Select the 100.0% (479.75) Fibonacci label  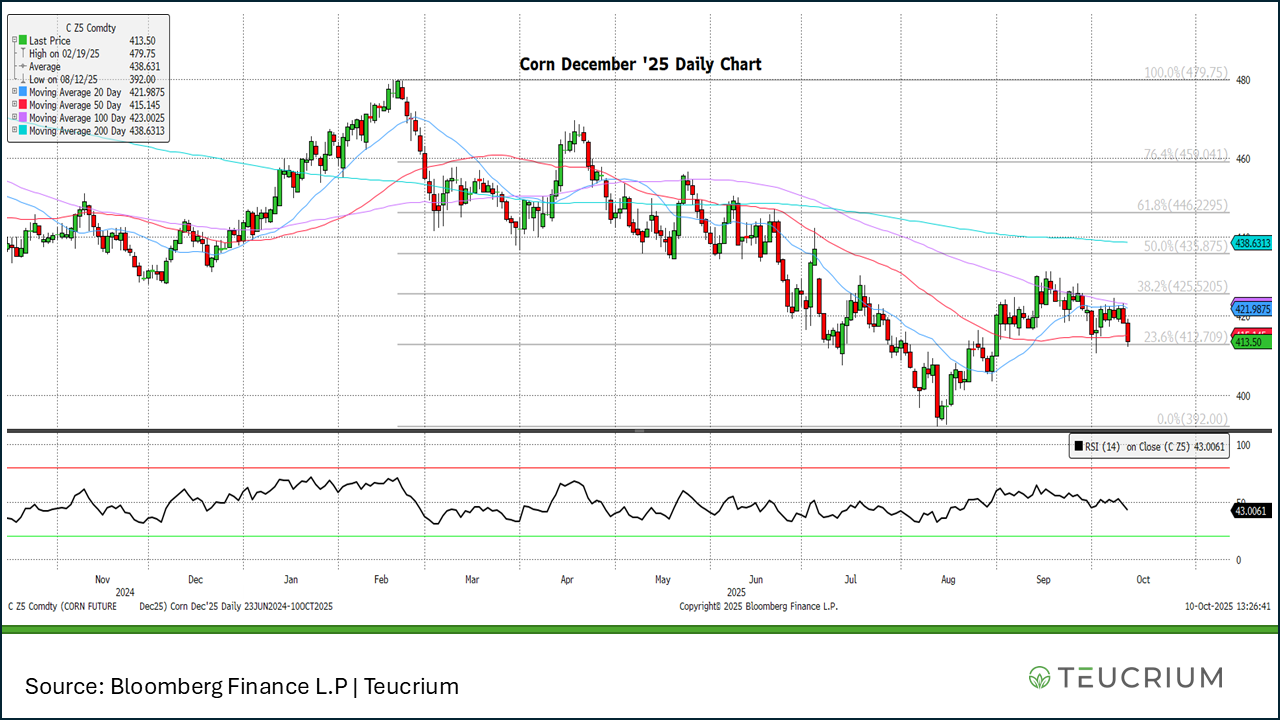point(1185,73)
